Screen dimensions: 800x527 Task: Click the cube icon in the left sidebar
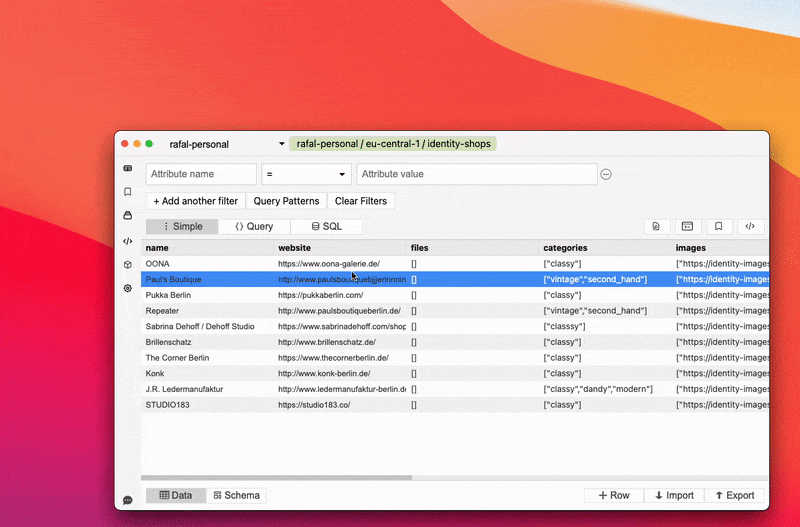[128, 265]
